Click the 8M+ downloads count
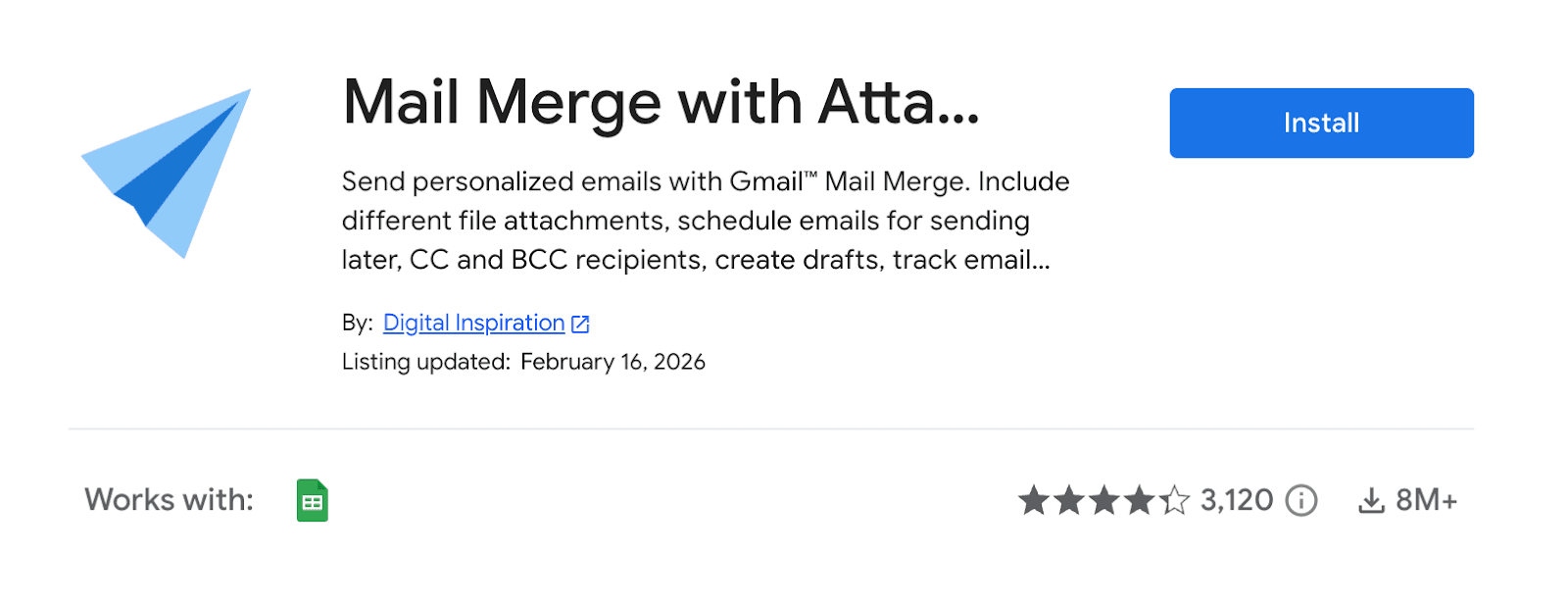 pos(1427,500)
